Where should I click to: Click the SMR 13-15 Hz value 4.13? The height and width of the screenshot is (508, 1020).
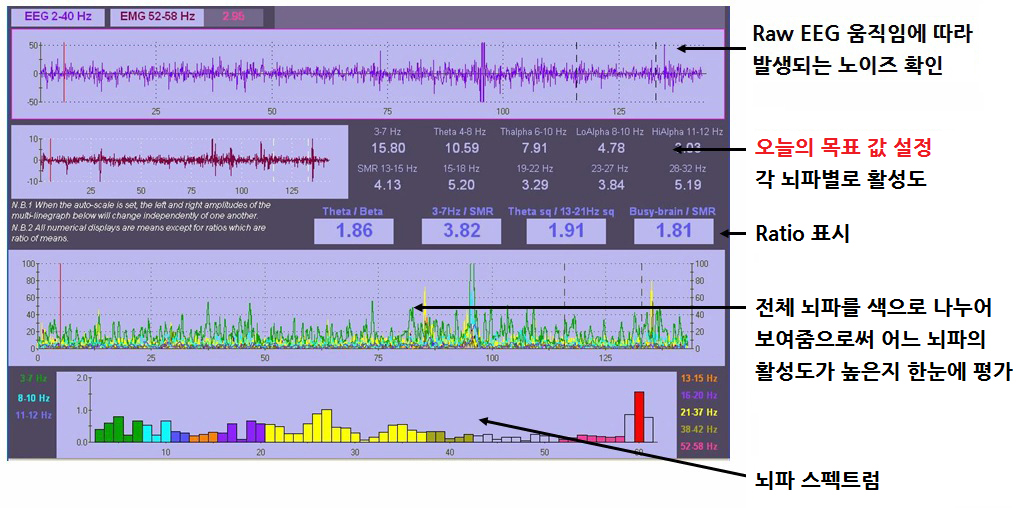point(386,185)
